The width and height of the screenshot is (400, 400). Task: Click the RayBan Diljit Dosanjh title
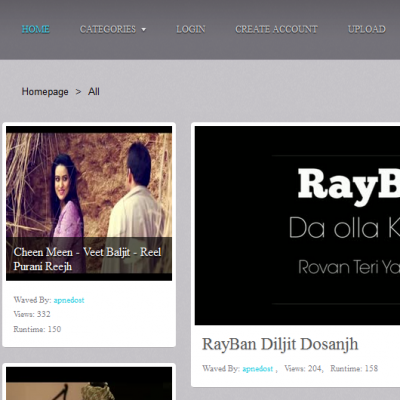coord(280,344)
